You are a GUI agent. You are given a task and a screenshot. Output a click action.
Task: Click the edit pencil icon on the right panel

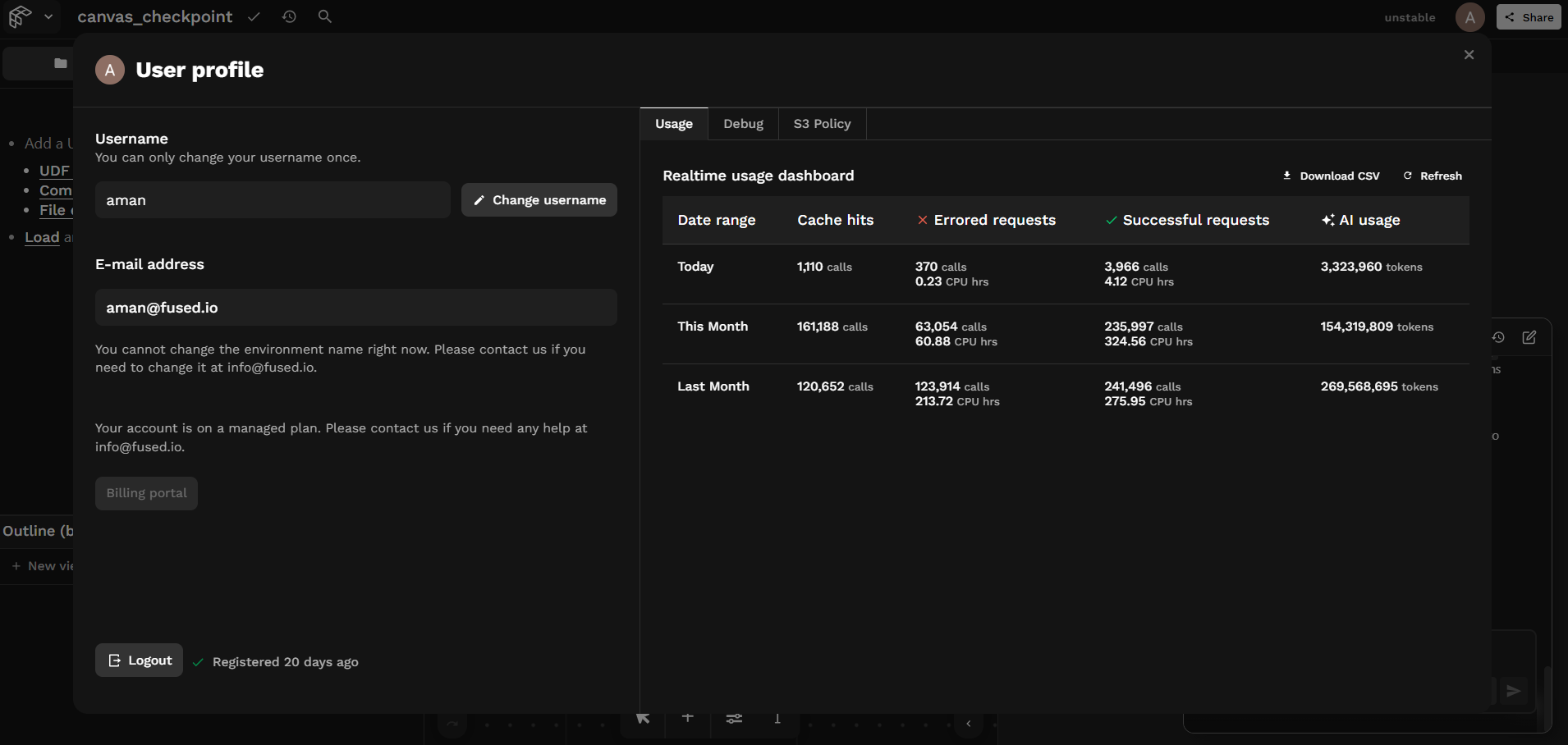(x=1529, y=337)
